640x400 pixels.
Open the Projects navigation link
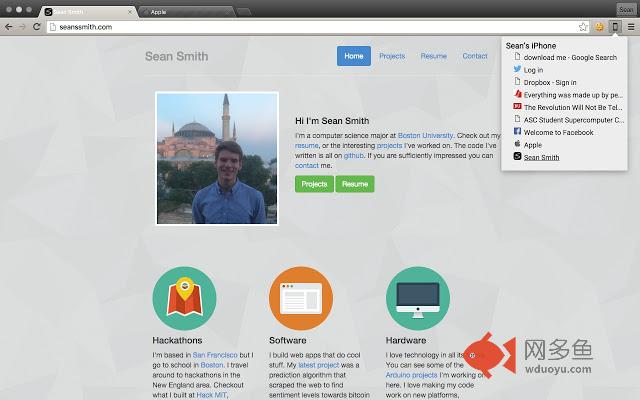pyautogui.click(x=392, y=56)
